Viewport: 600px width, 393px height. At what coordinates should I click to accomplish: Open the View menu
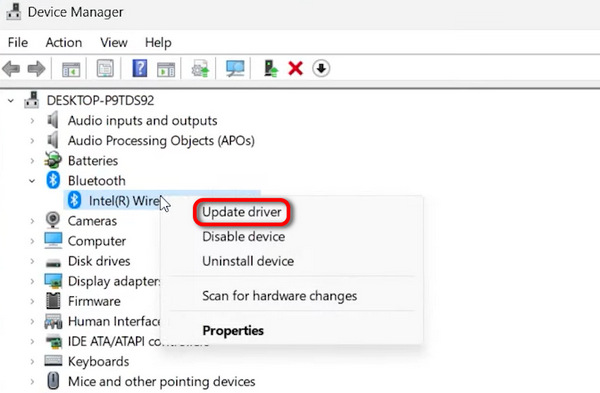click(114, 42)
